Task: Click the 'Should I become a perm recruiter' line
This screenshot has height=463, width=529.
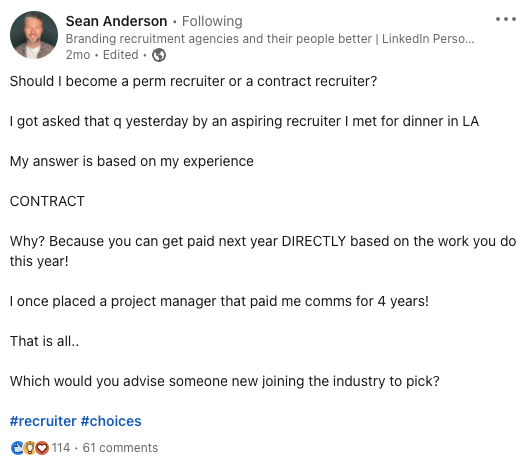Action: coord(193,81)
